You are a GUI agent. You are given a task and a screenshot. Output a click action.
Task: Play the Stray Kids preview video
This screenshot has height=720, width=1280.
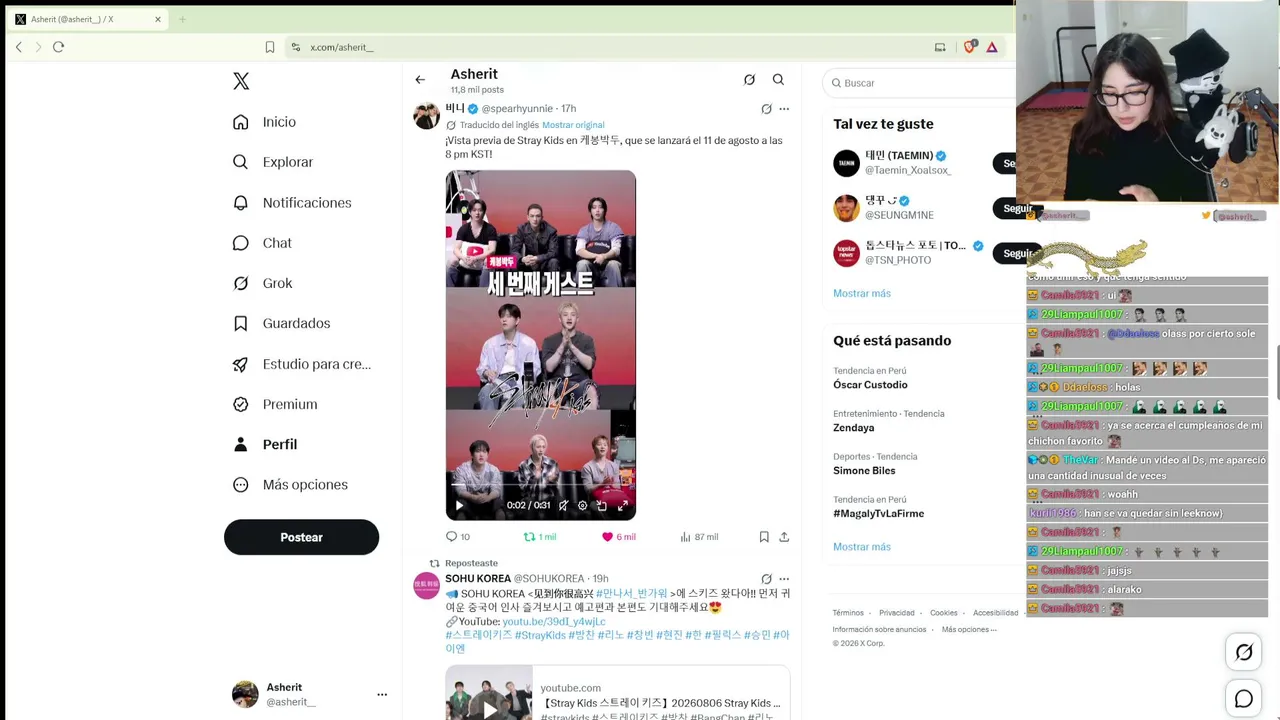pos(459,506)
